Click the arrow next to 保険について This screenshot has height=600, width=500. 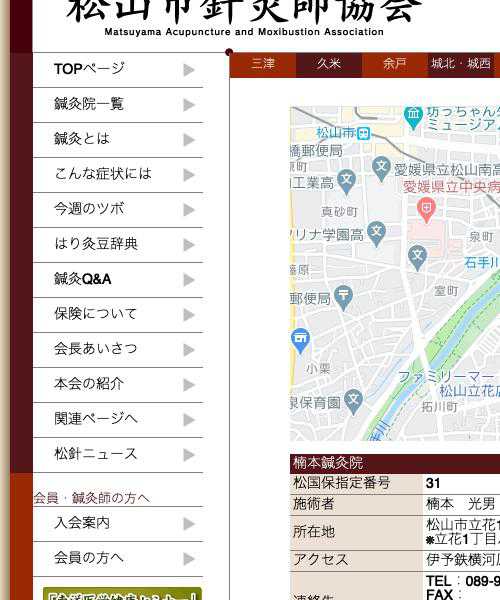[x=189, y=315]
